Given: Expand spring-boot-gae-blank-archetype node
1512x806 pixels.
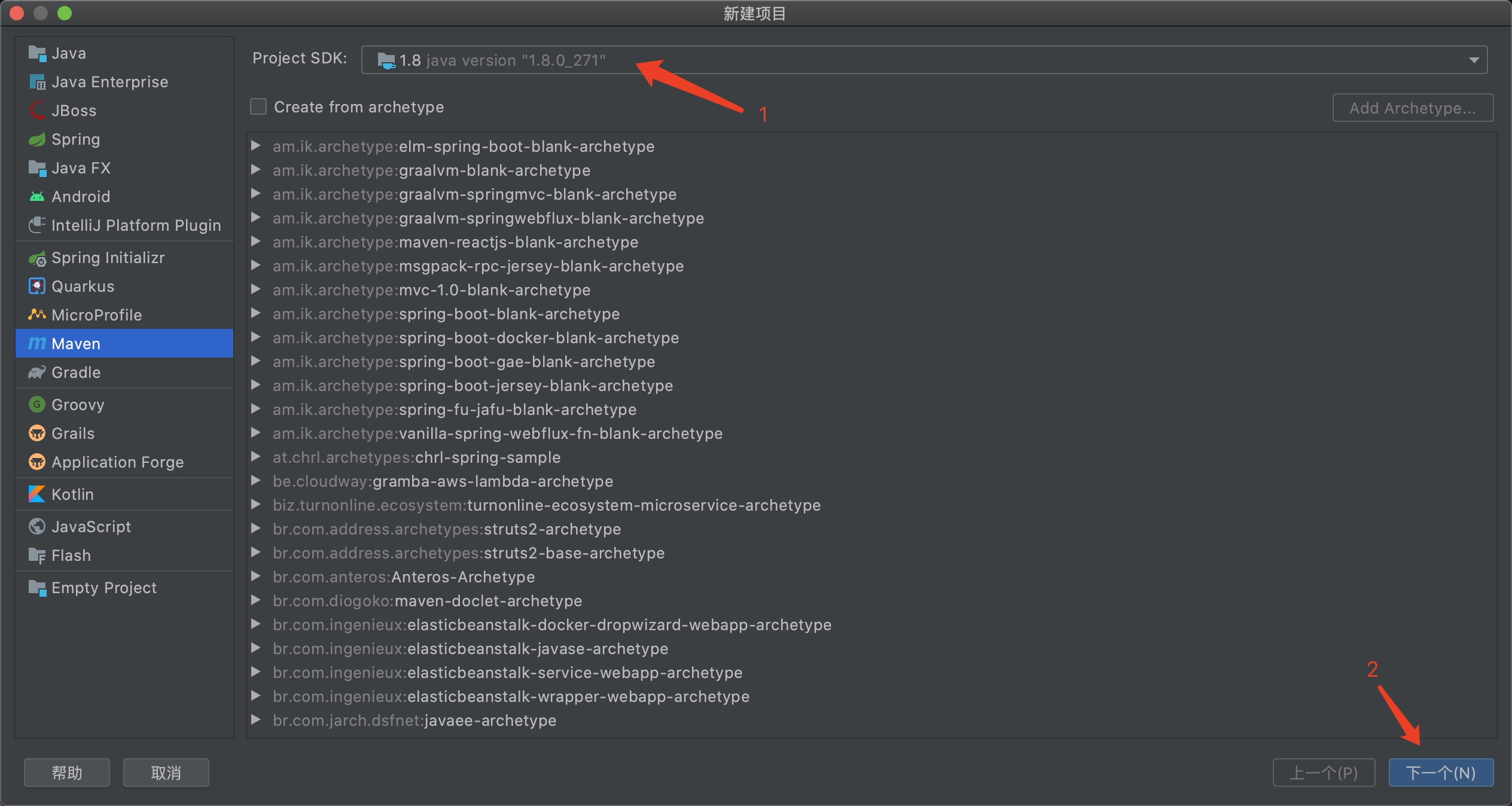Looking at the screenshot, I should tap(255, 361).
